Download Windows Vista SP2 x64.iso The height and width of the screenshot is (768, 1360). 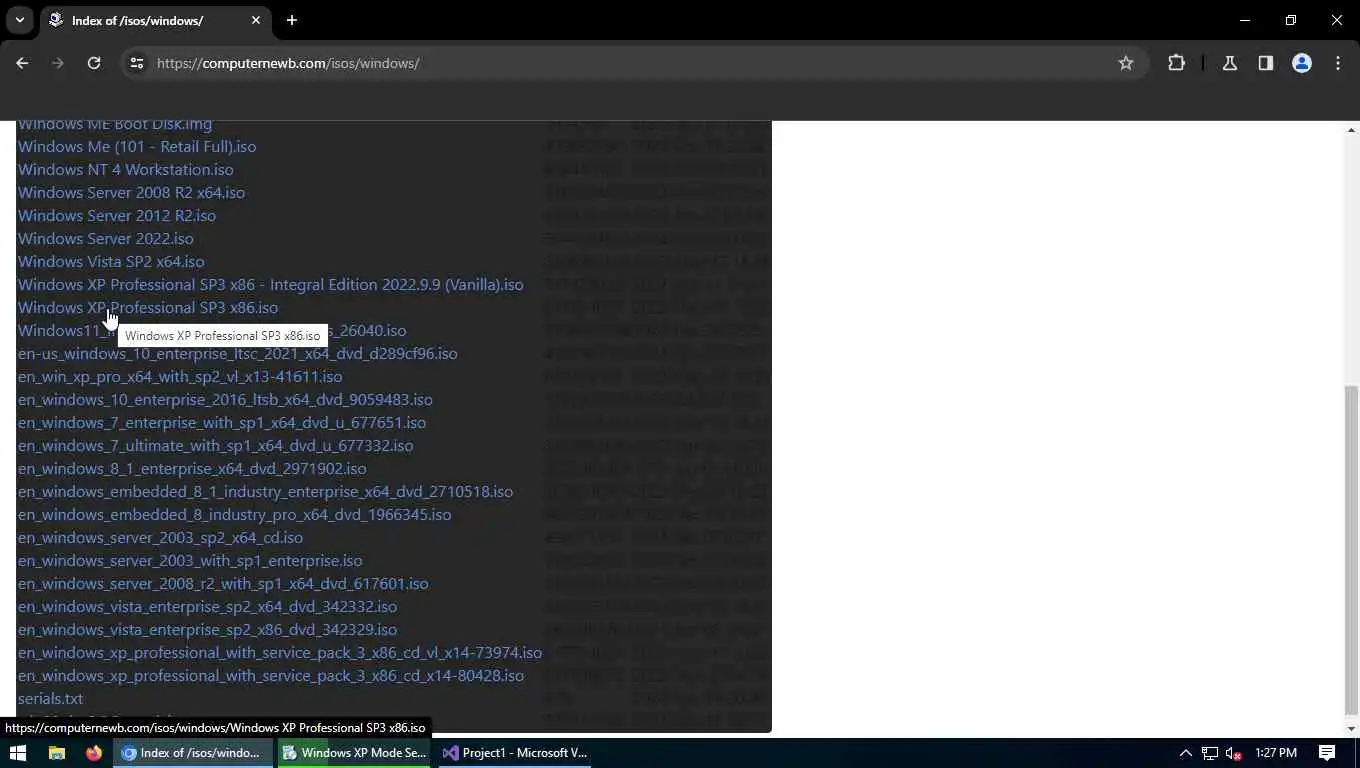111,261
